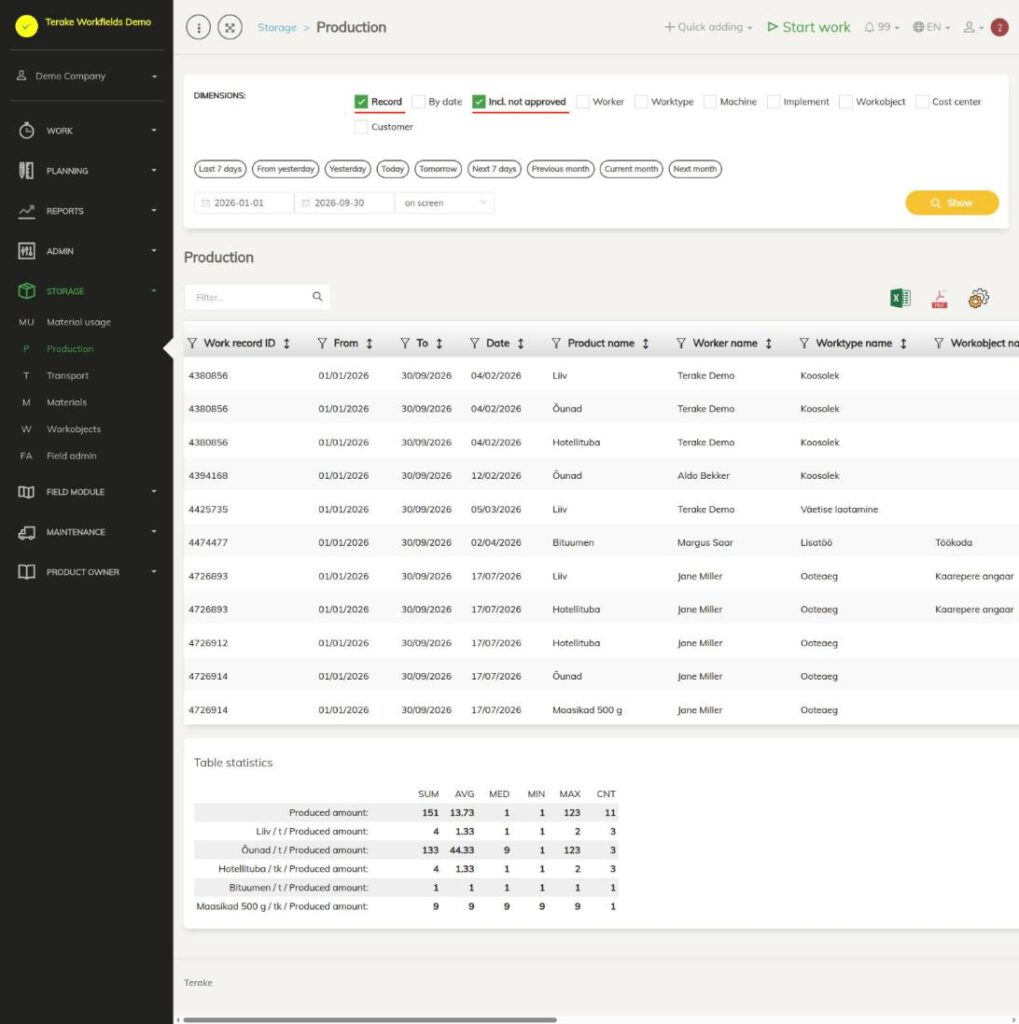Filter the Worktype name column
This screenshot has width=1019, height=1024.
[805, 344]
